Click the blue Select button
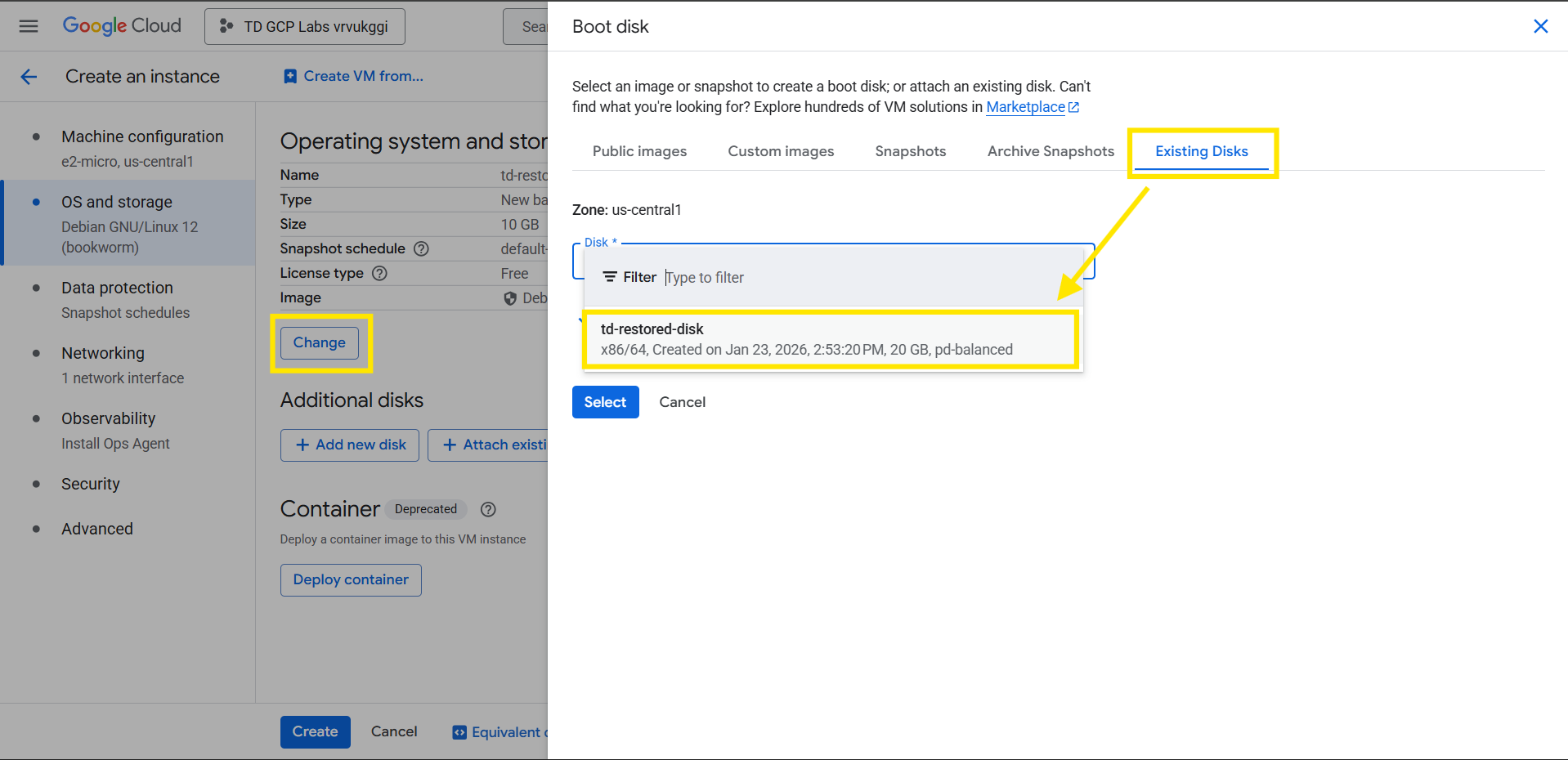The width and height of the screenshot is (1568, 760). [x=605, y=402]
